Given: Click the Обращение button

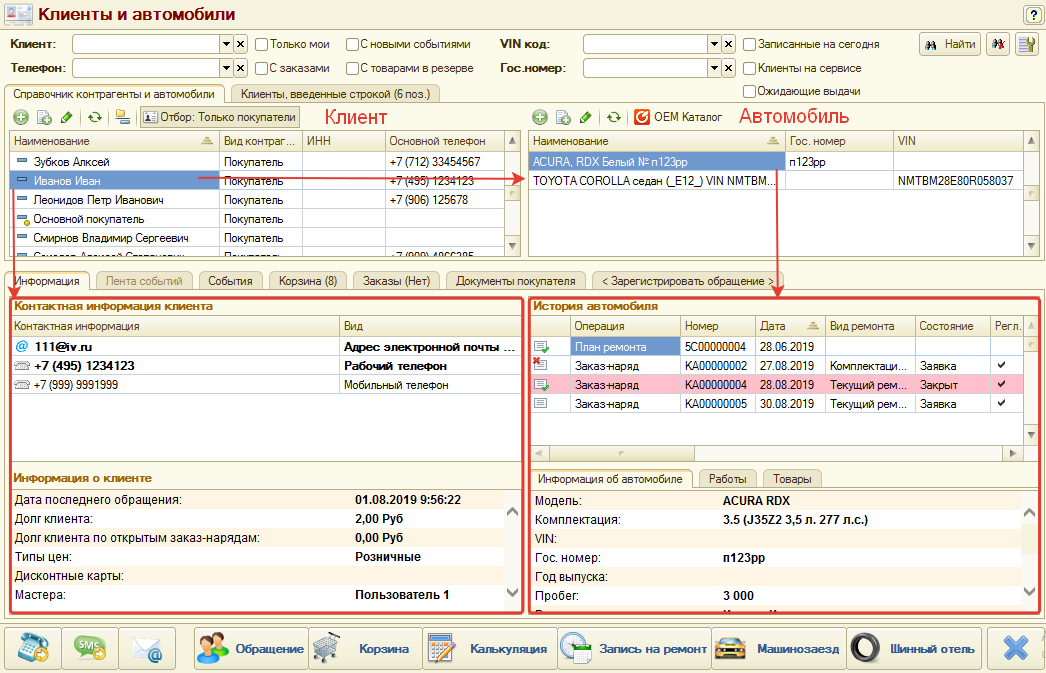Looking at the screenshot, I should (251, 648).
